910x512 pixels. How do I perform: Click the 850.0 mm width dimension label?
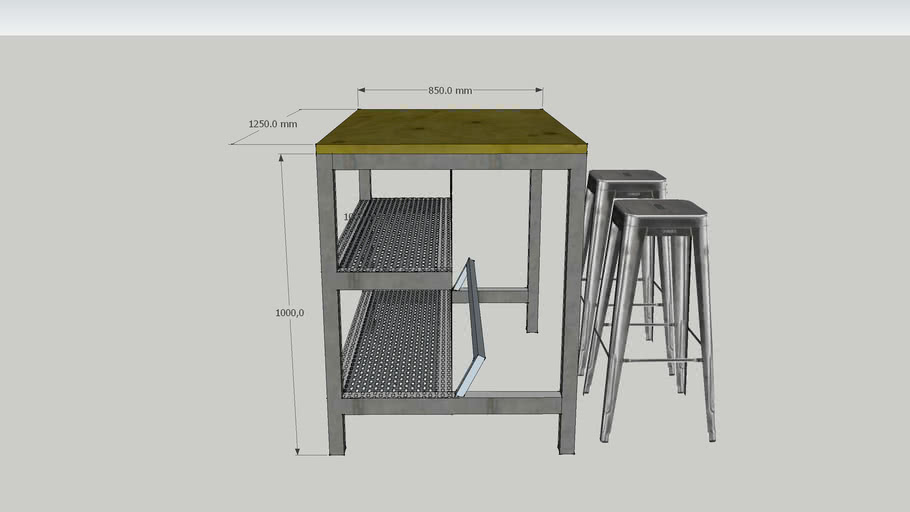[x=450, y=90]
